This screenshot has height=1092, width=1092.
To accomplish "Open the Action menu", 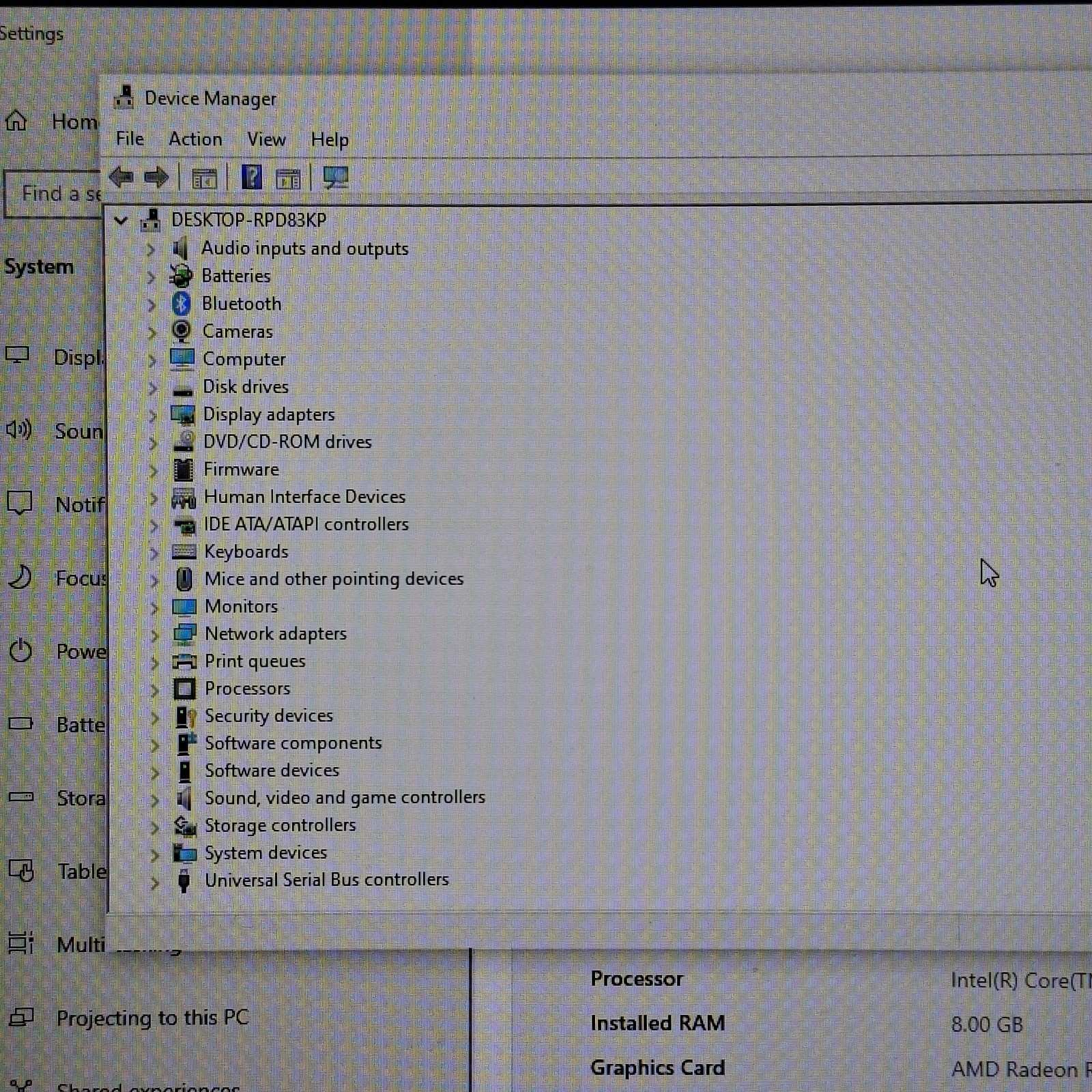I will pos(195,139).
